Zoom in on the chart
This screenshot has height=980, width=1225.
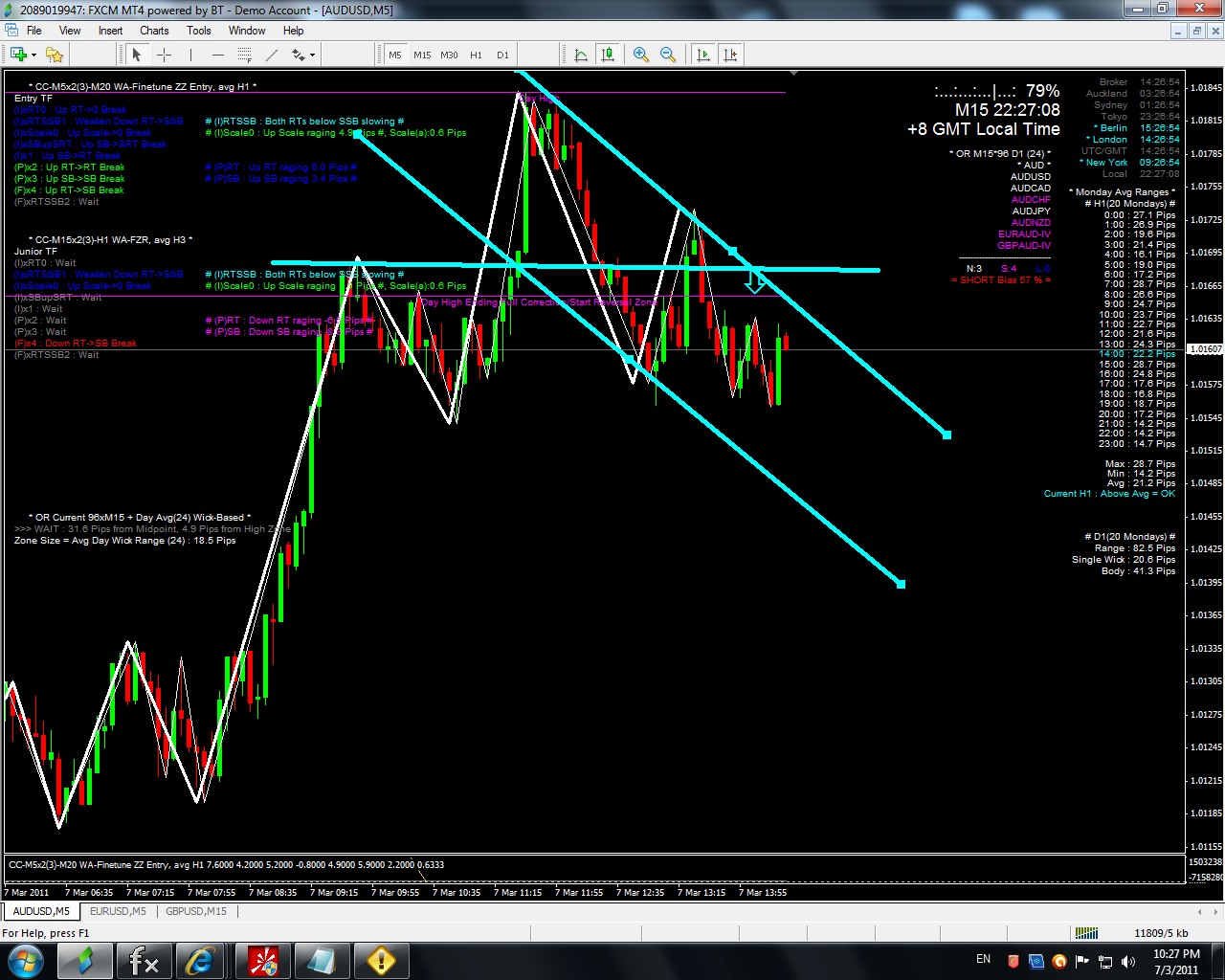point(641,55)
